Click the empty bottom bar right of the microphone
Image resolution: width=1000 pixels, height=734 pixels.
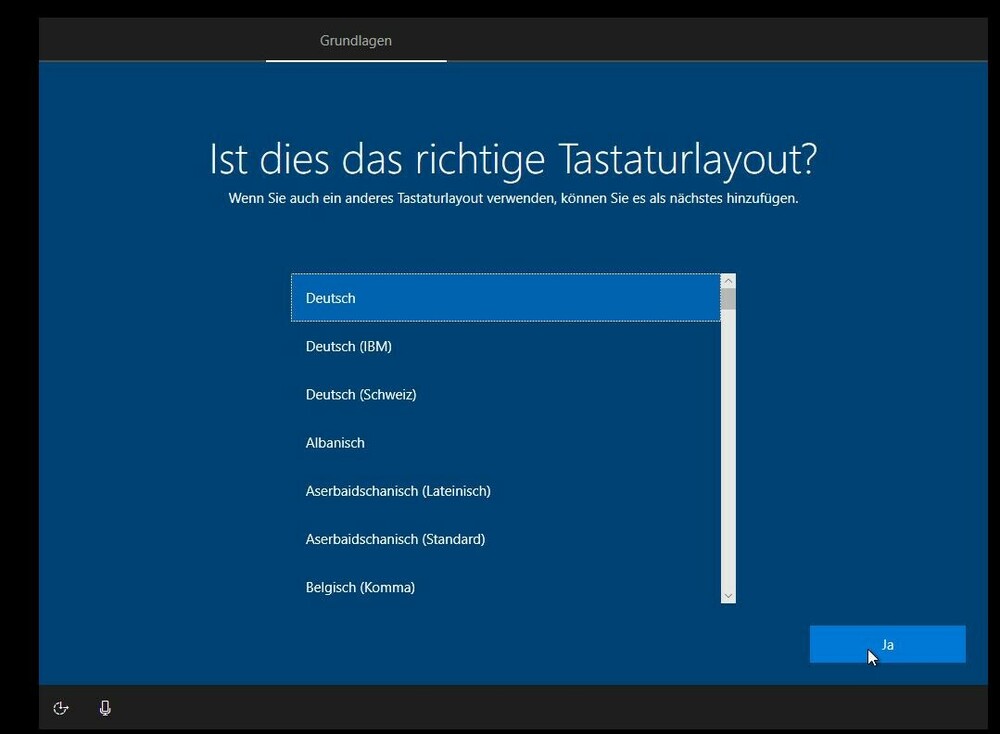pos(500,708)
